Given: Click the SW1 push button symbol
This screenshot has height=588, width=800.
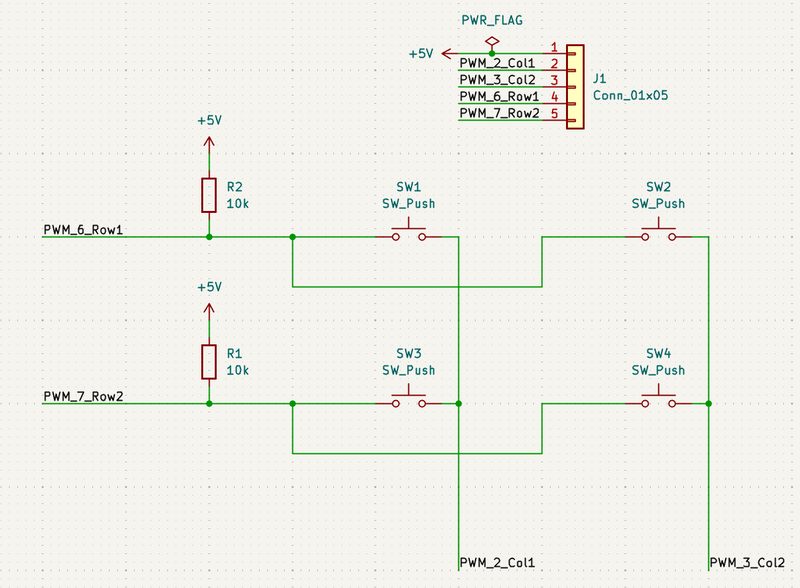Looking at the screenshot, I should [x=409, y=231].
